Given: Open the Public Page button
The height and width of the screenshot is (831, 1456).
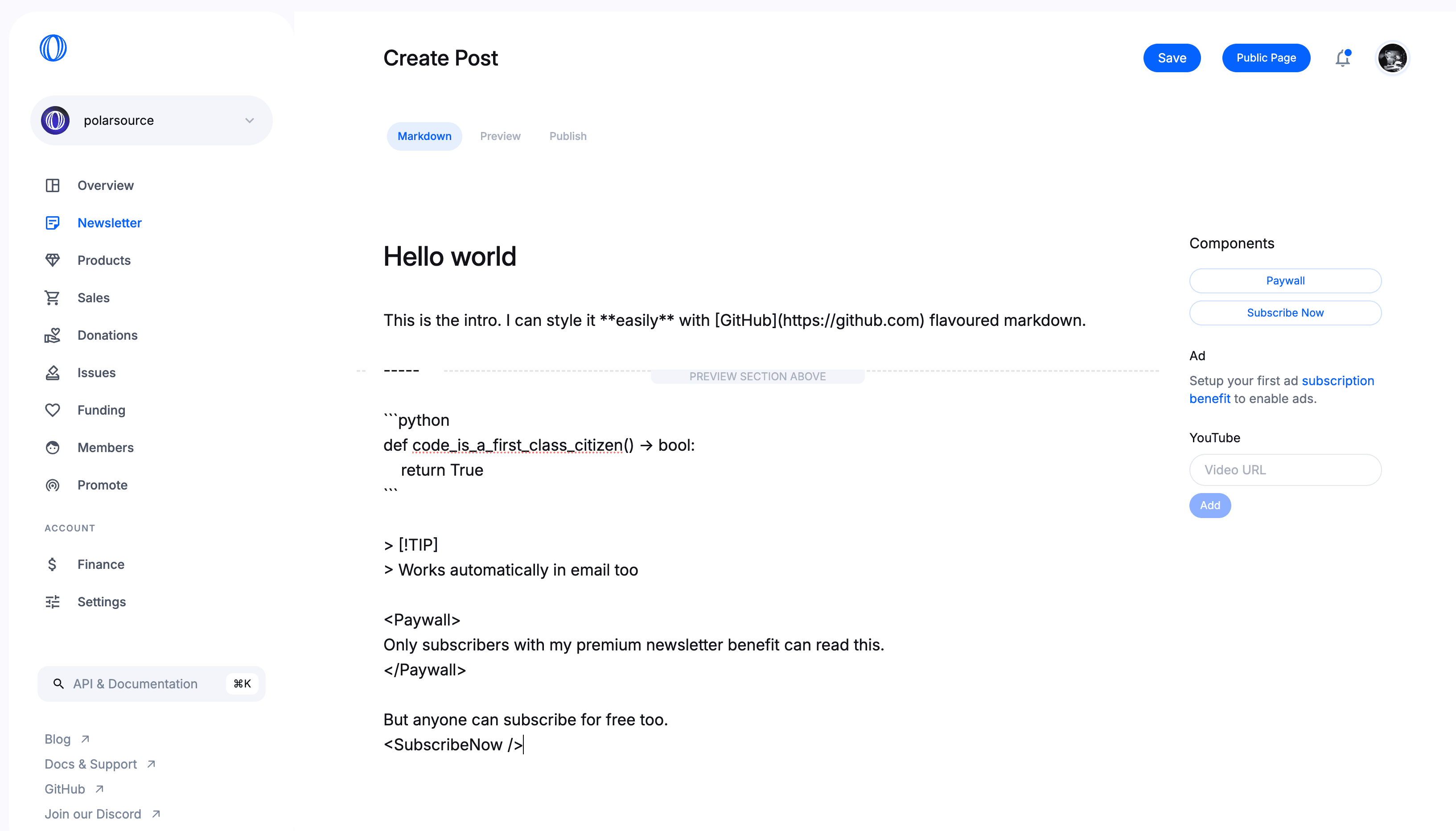Looking at the screenshot, I should [x=1266, y=58].
